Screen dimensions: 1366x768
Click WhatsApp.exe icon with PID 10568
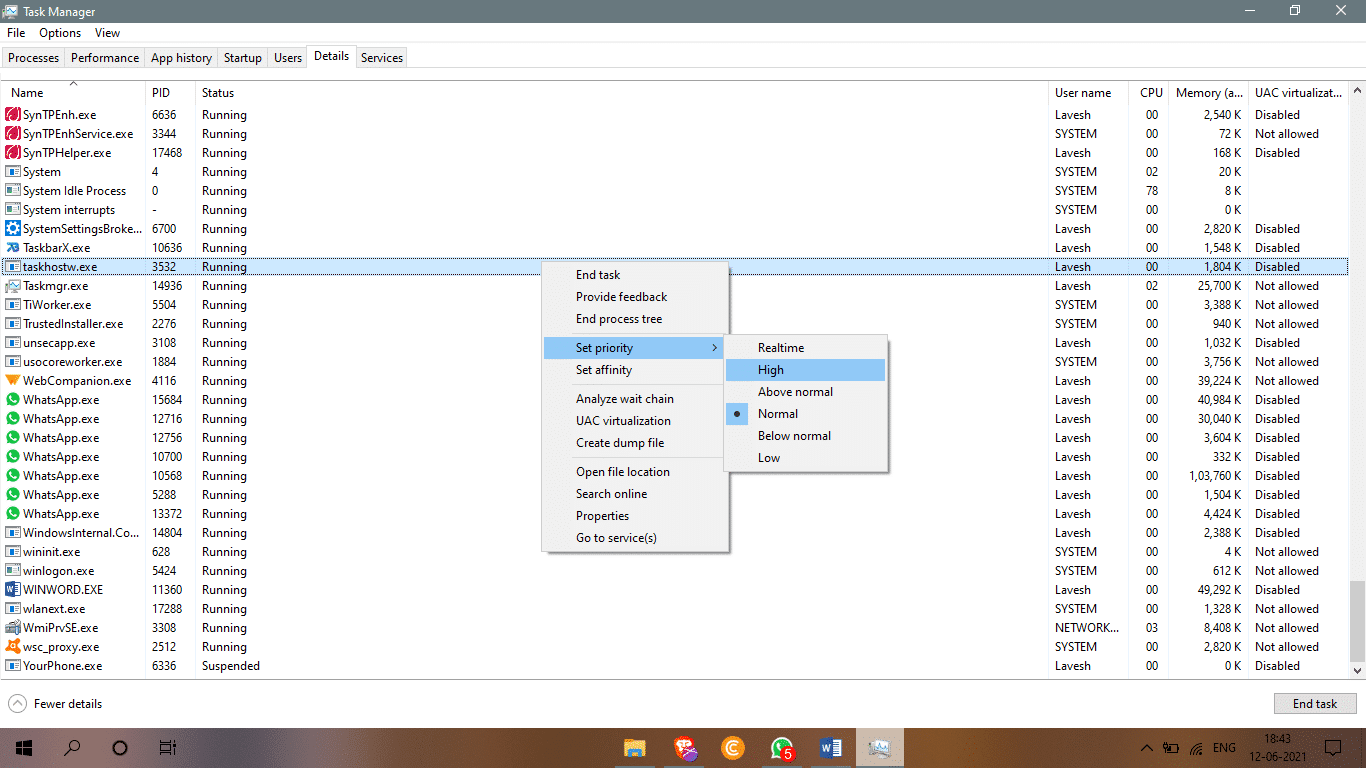[x=13, y=476]
